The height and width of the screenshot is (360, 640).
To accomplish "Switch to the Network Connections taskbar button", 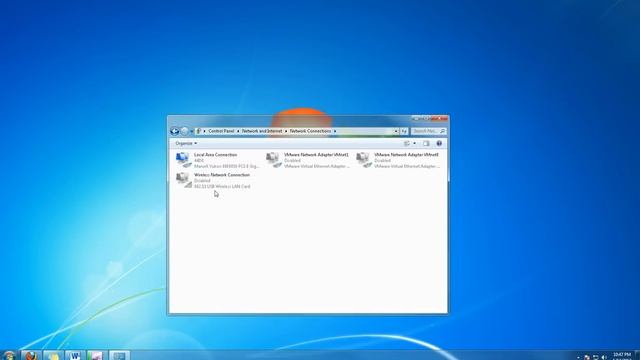I will coord(119,356).
